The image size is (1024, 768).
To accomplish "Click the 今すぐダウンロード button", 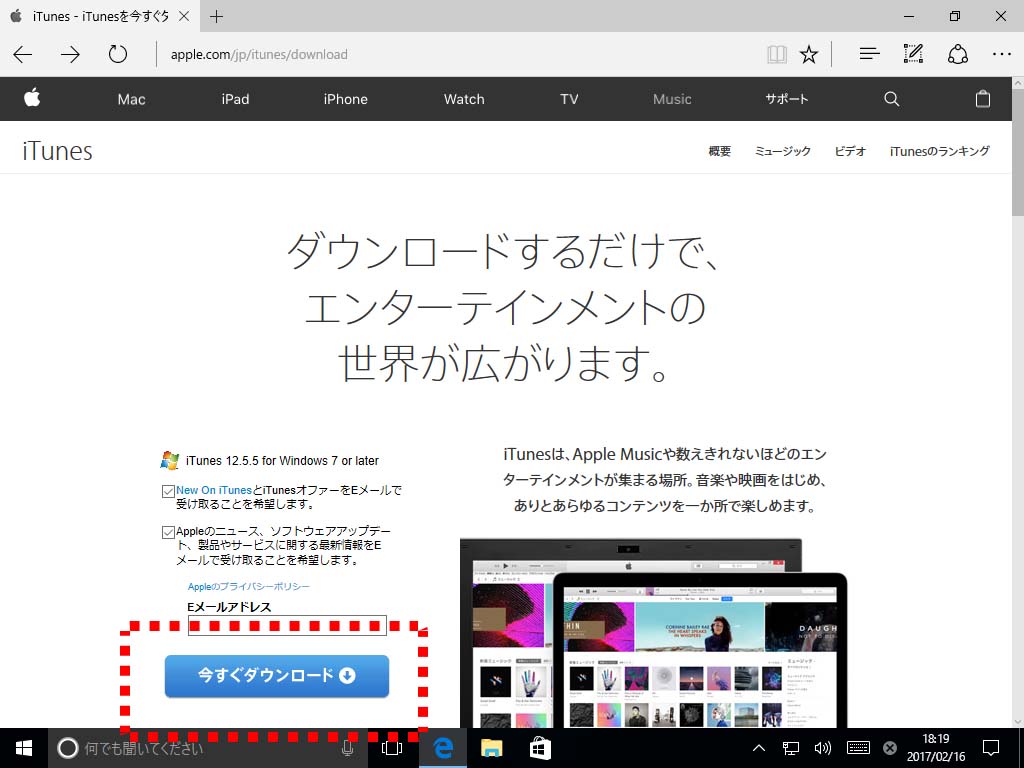I will click(x=276, y=675).
